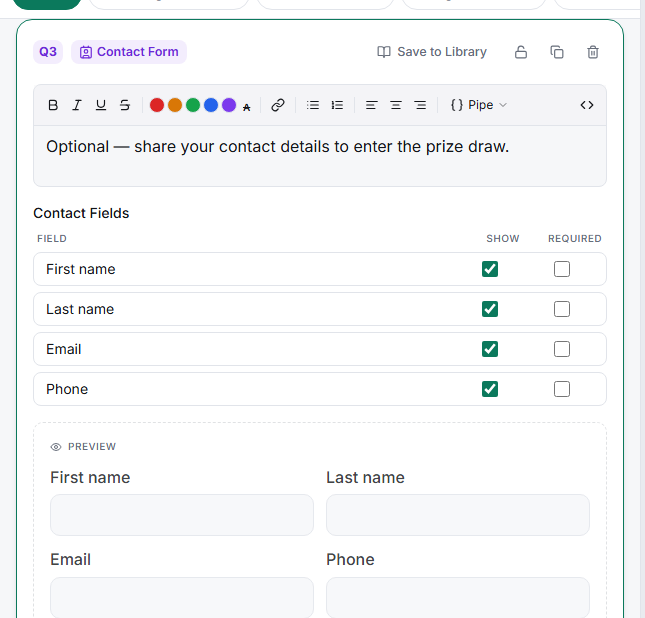Insert a bulleted list
Viewport: 645px width, 618px height.
pos(313,105)
